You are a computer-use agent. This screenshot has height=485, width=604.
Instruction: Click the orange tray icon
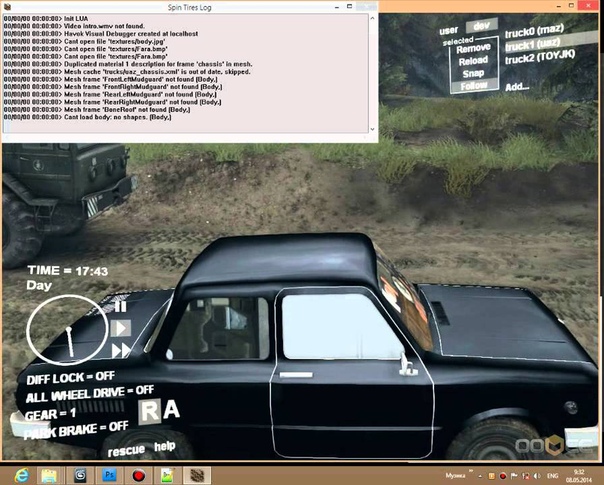(492, 476)
